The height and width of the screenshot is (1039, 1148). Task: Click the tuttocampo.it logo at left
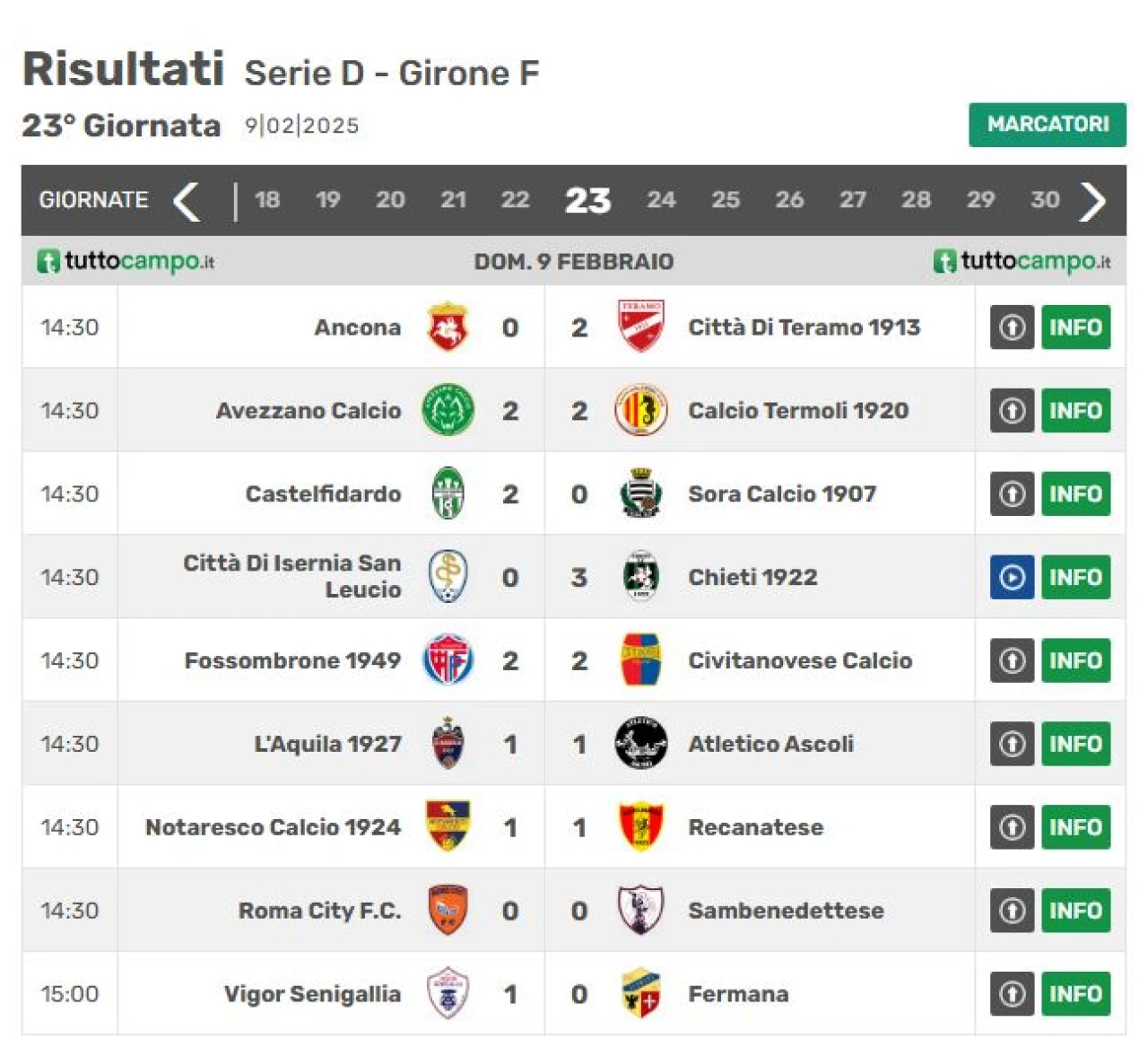(x=126, y=261)
